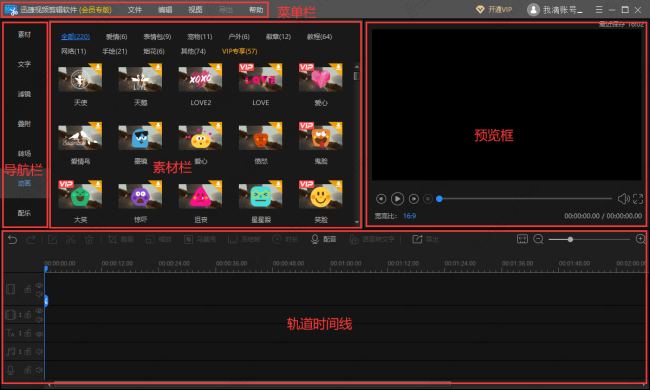Mute the music track speaker
650x390 pixels.
39,351
